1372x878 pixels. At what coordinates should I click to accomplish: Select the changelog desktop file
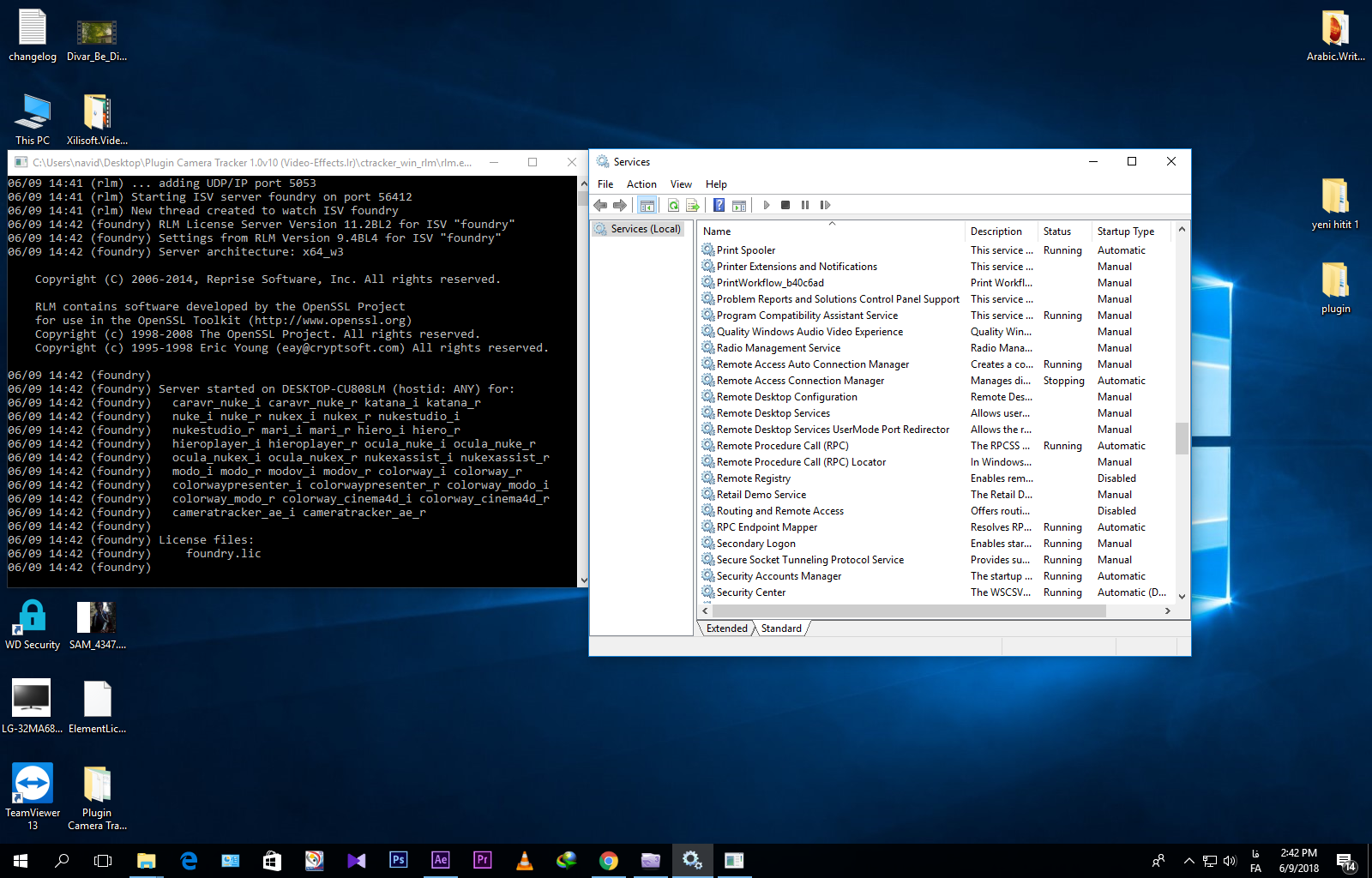(x=33, y=36)
